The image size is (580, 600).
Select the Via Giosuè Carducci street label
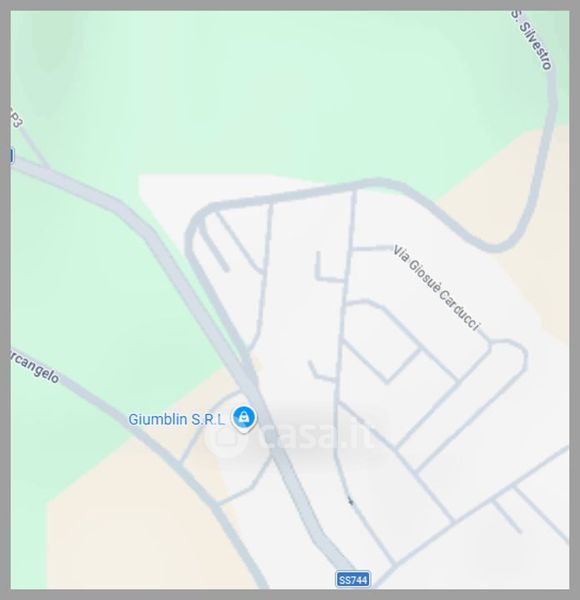(436, 288)
